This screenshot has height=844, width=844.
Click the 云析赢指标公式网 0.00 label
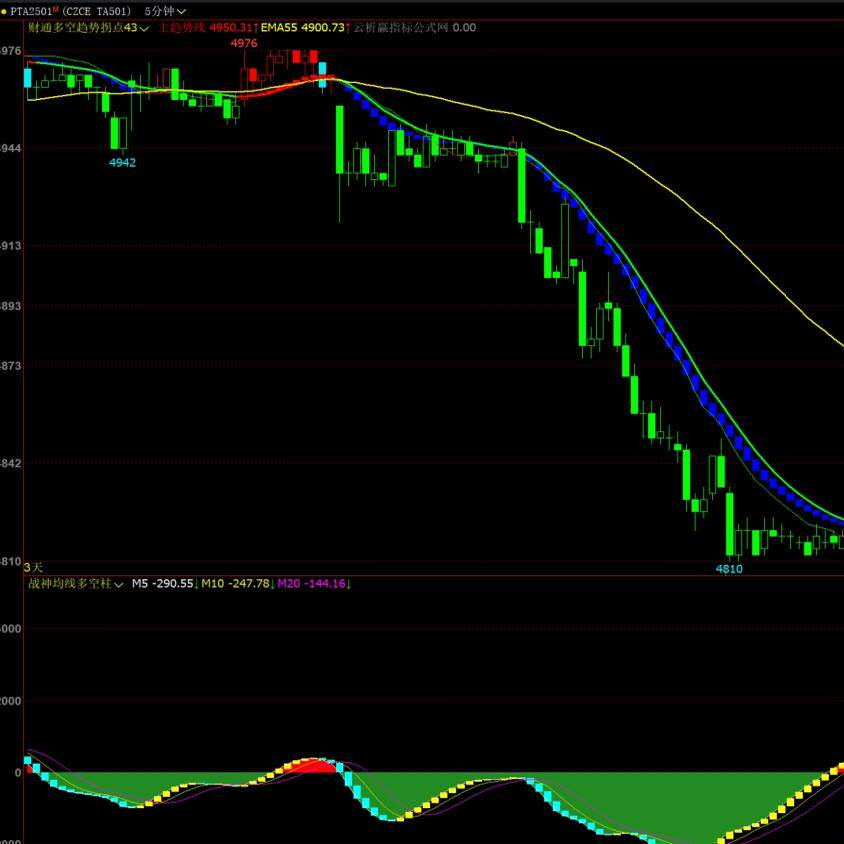414,27
